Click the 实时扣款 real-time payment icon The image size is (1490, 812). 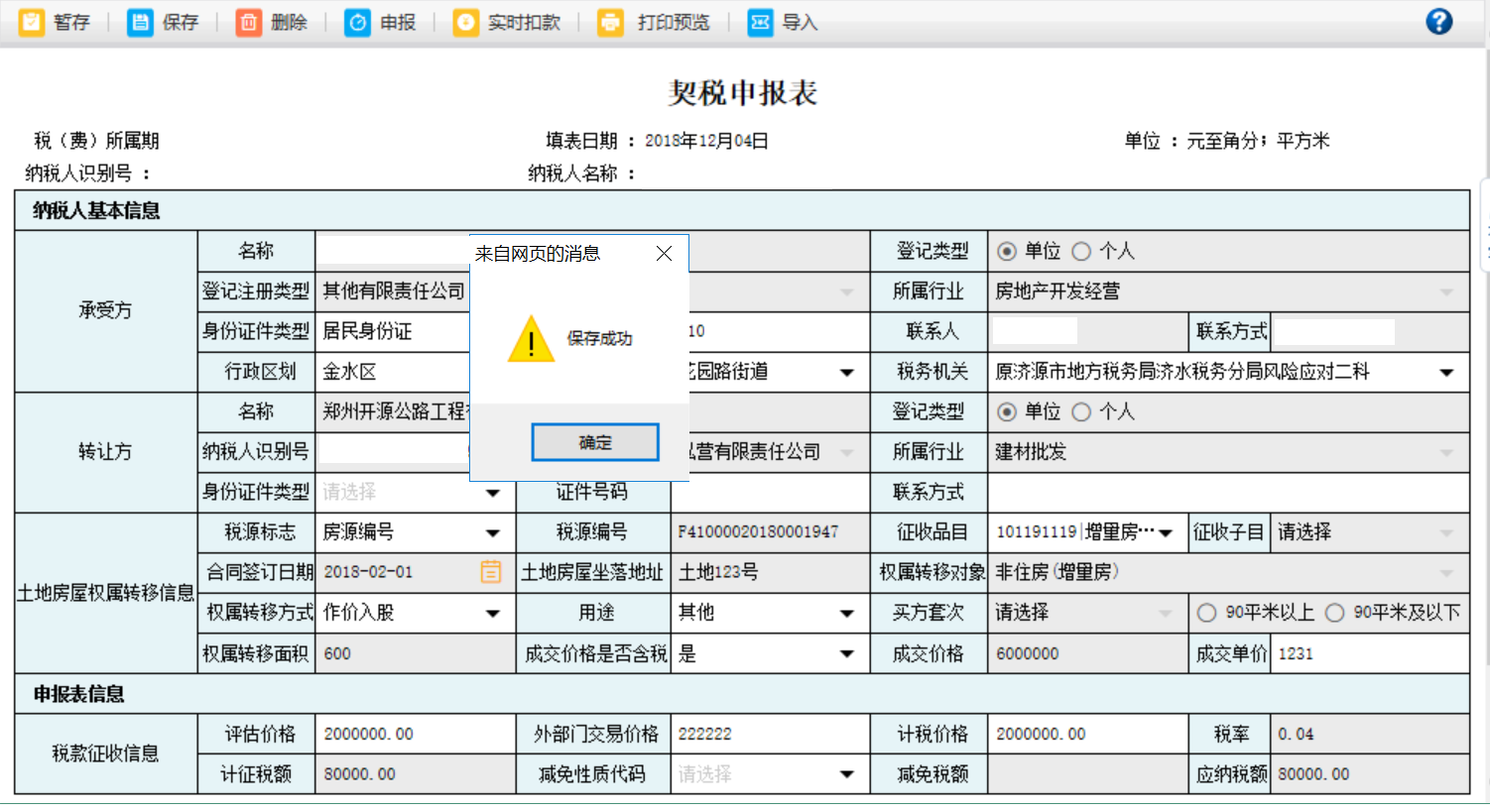(465, 22)
